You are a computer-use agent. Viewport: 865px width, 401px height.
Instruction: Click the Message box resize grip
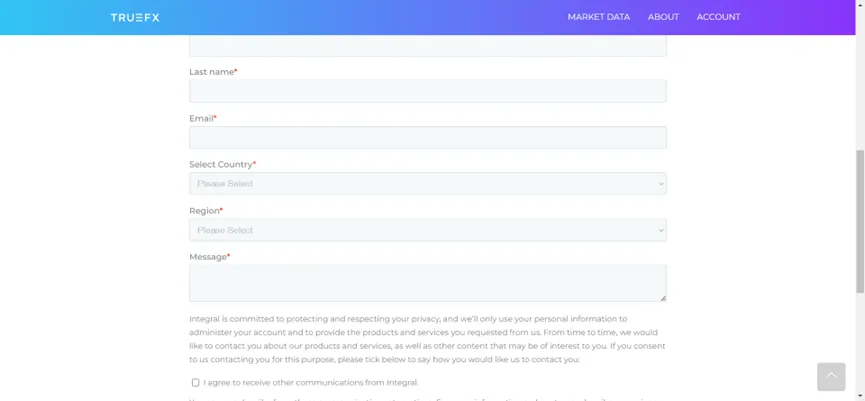(x=663, y=298)
